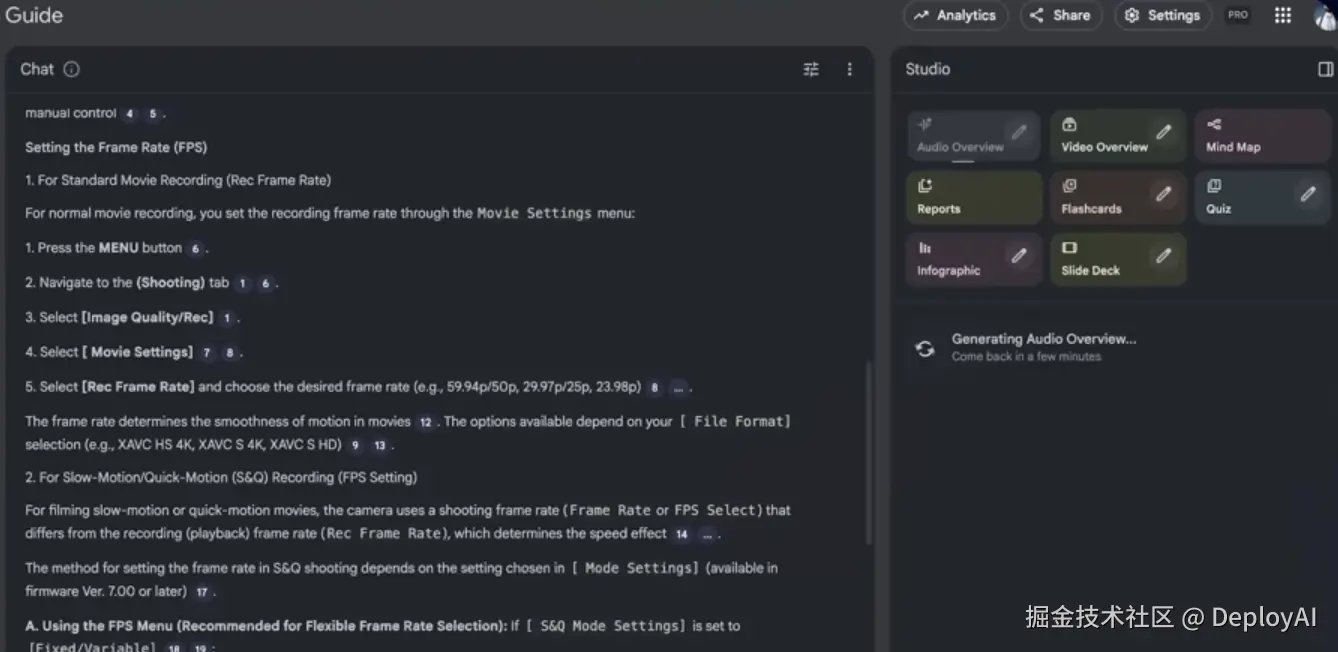
Task: Edit Audio Overview with pencil icon
Action: [x=1019, y=132]
